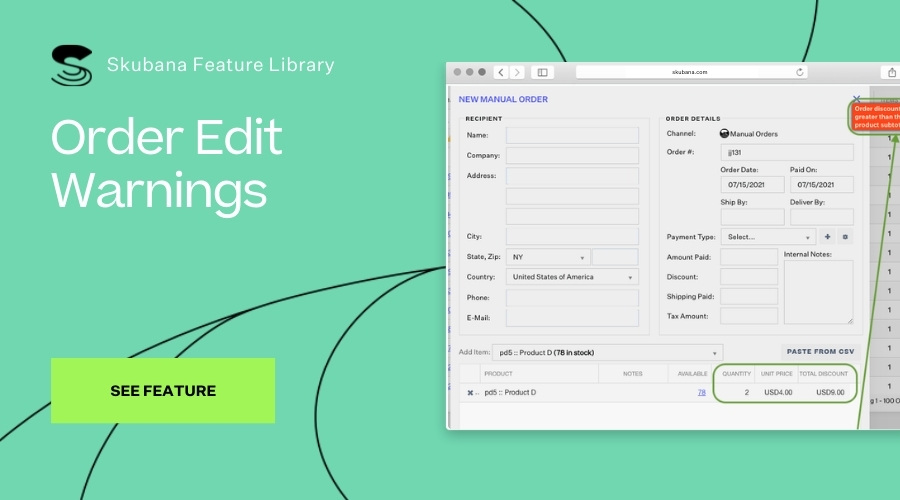
Task: Close the New Manual Order dialog
Action: (856, 99)
